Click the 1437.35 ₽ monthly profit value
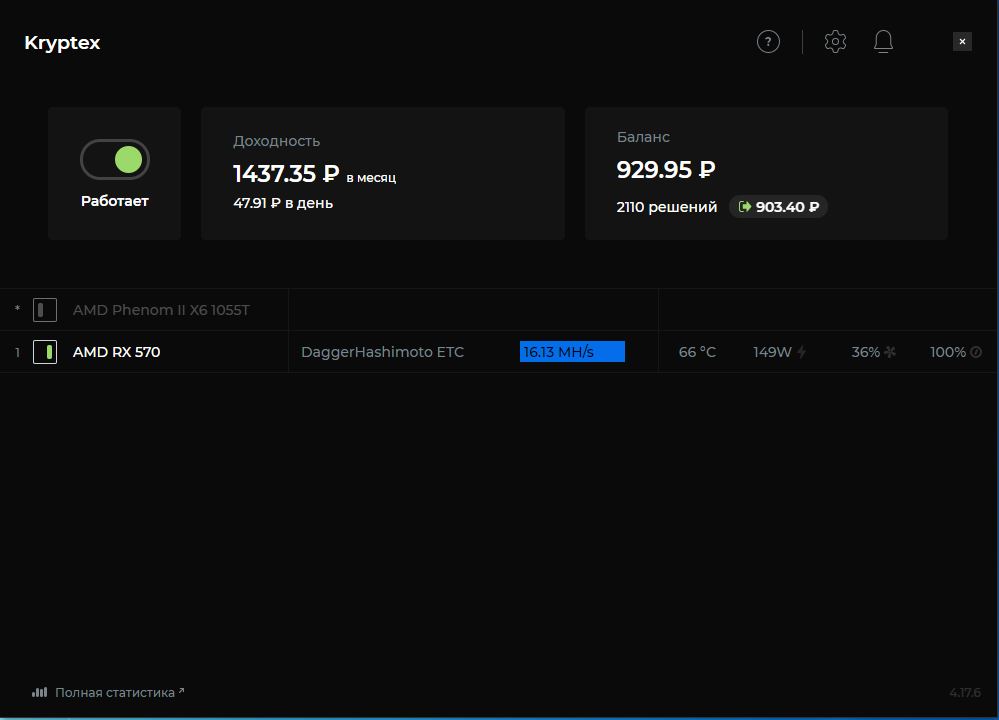Viewport: 999px width, 720px height. tap(286, 173)
